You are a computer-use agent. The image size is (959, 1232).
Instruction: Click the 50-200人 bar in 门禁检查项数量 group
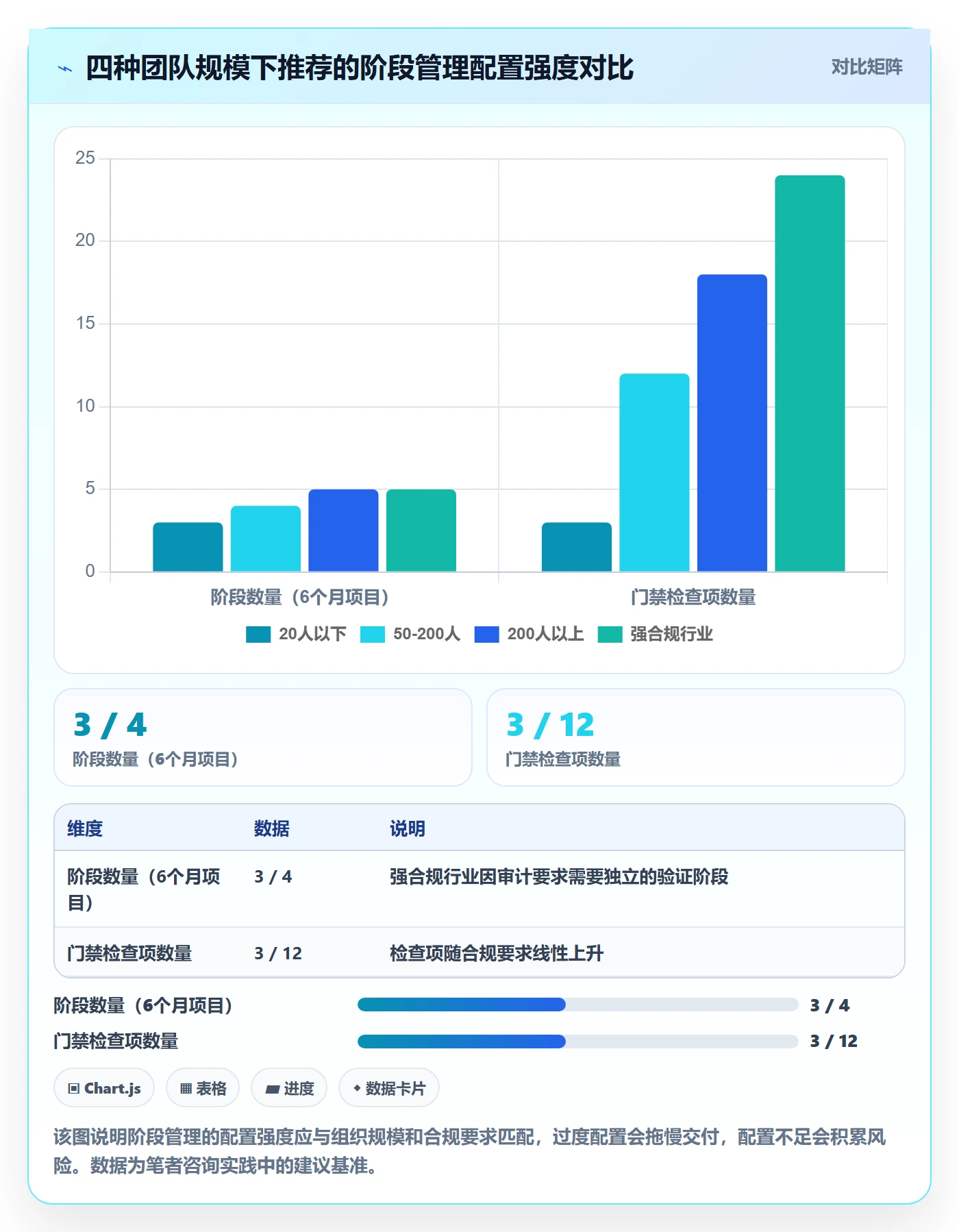tap(654, 472)
